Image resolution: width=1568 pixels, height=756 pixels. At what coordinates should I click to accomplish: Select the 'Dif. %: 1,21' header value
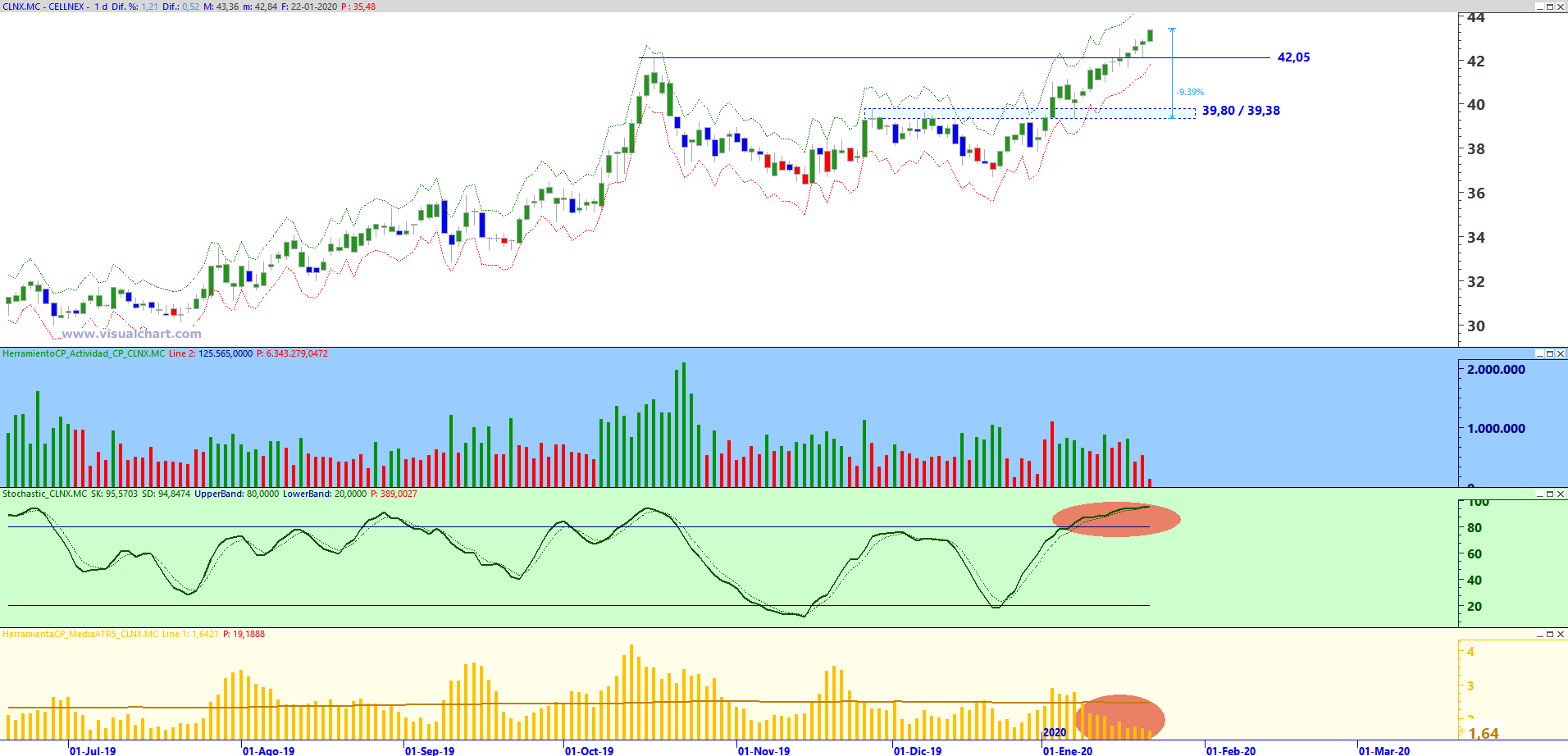click(135, 7)
